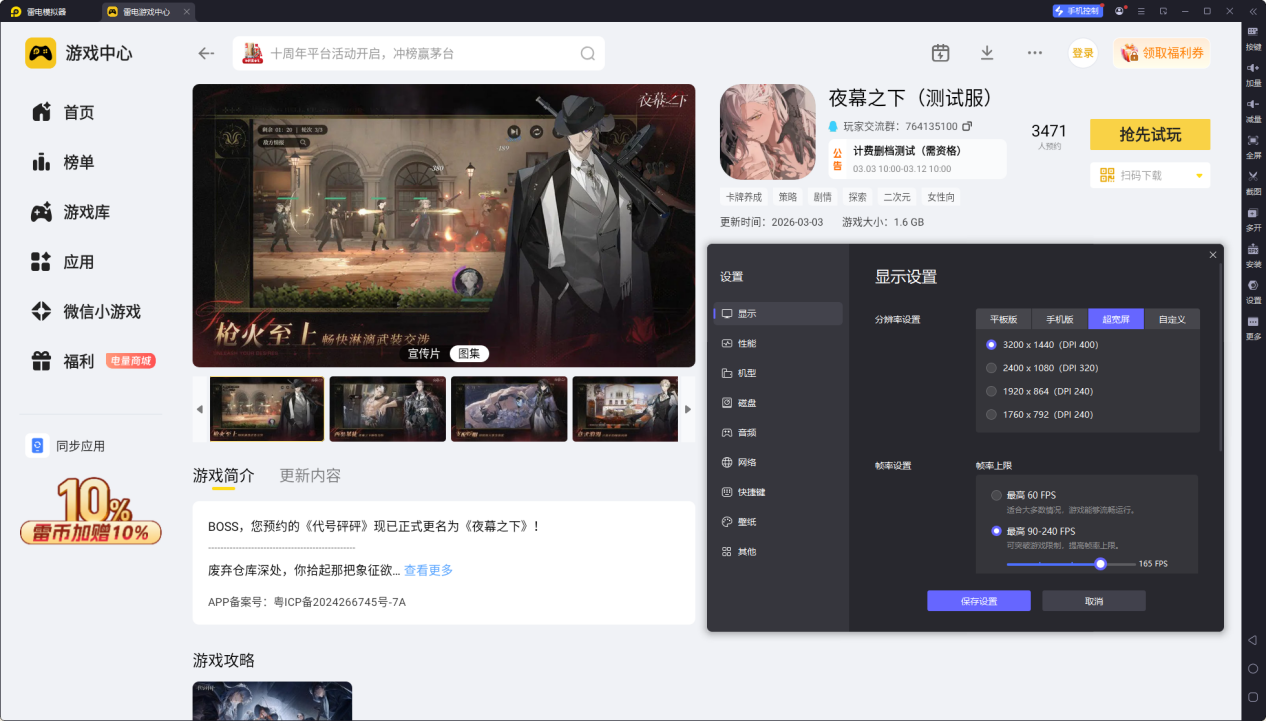Click the 游戏中心 logo icon
Viewport: 1266px width, 721px height.
(41, 53)
